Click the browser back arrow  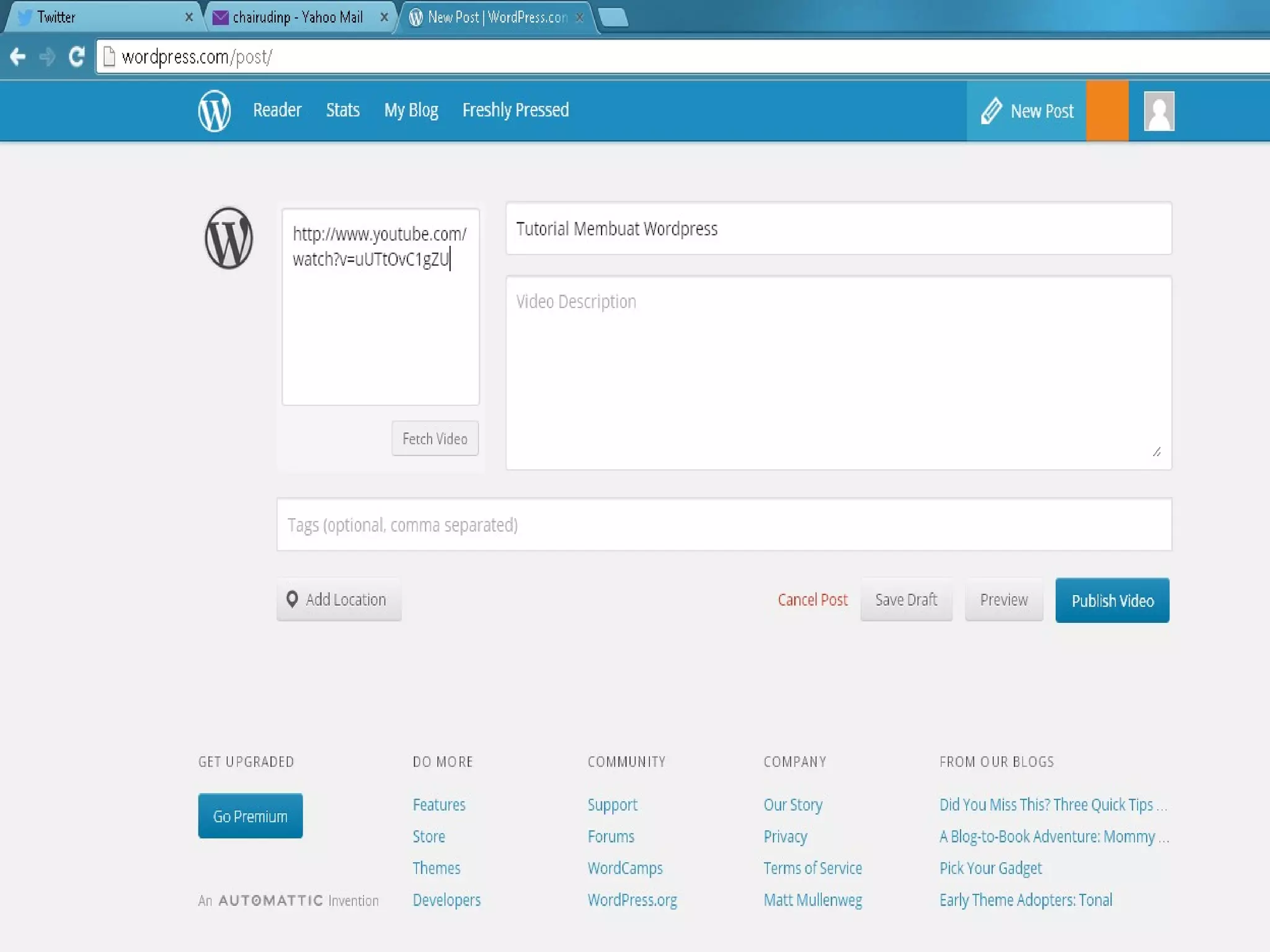pyautogui.click(x=18, y=57)
